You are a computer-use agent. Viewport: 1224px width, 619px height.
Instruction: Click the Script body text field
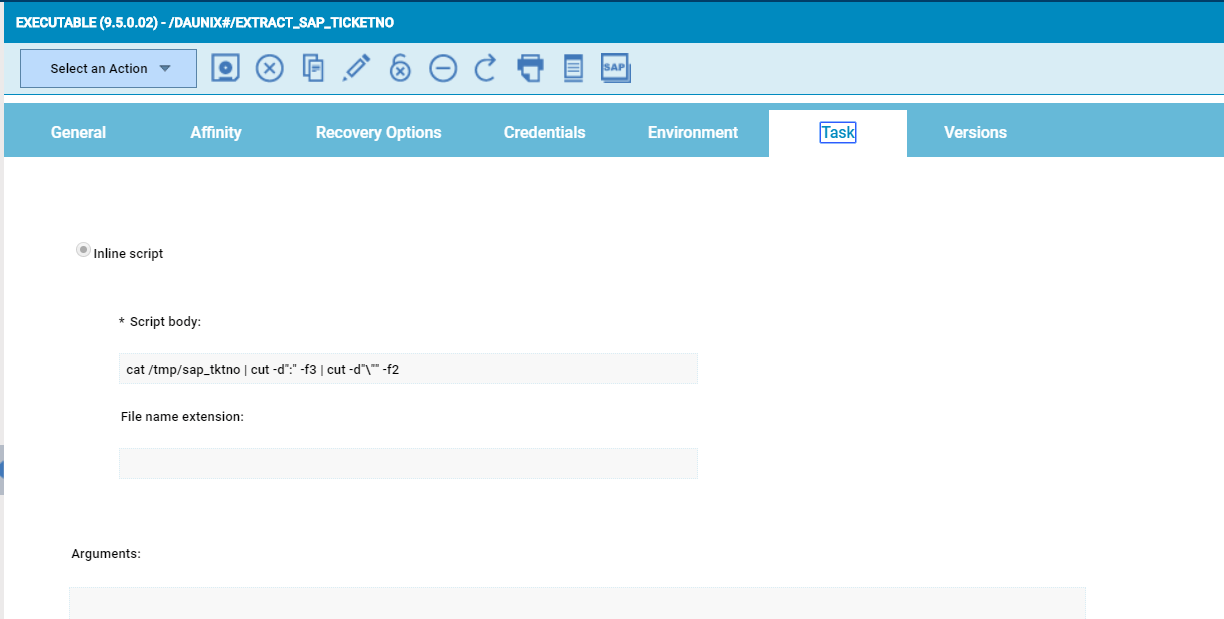click(x=408, y=369)
